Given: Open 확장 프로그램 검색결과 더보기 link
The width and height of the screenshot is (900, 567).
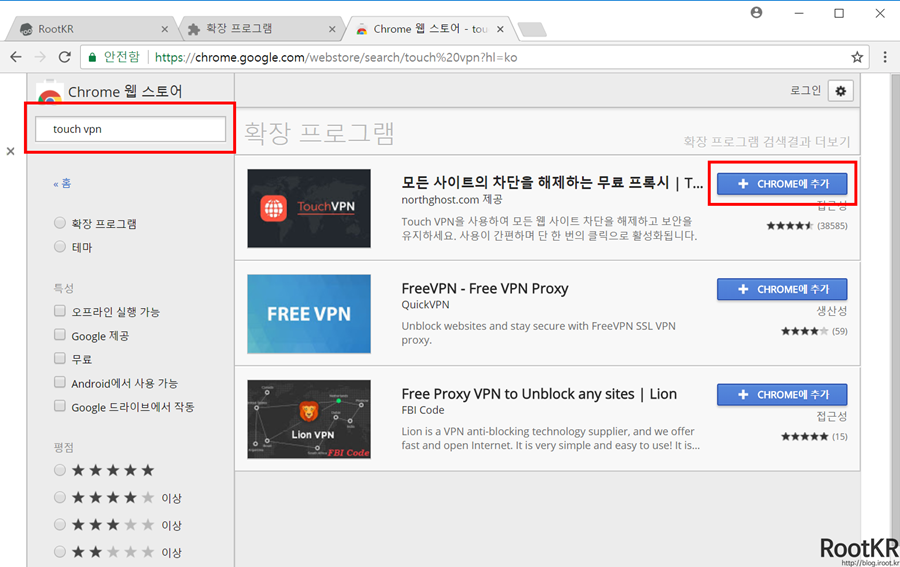Looking at the screenshot, I should point(766,141).
